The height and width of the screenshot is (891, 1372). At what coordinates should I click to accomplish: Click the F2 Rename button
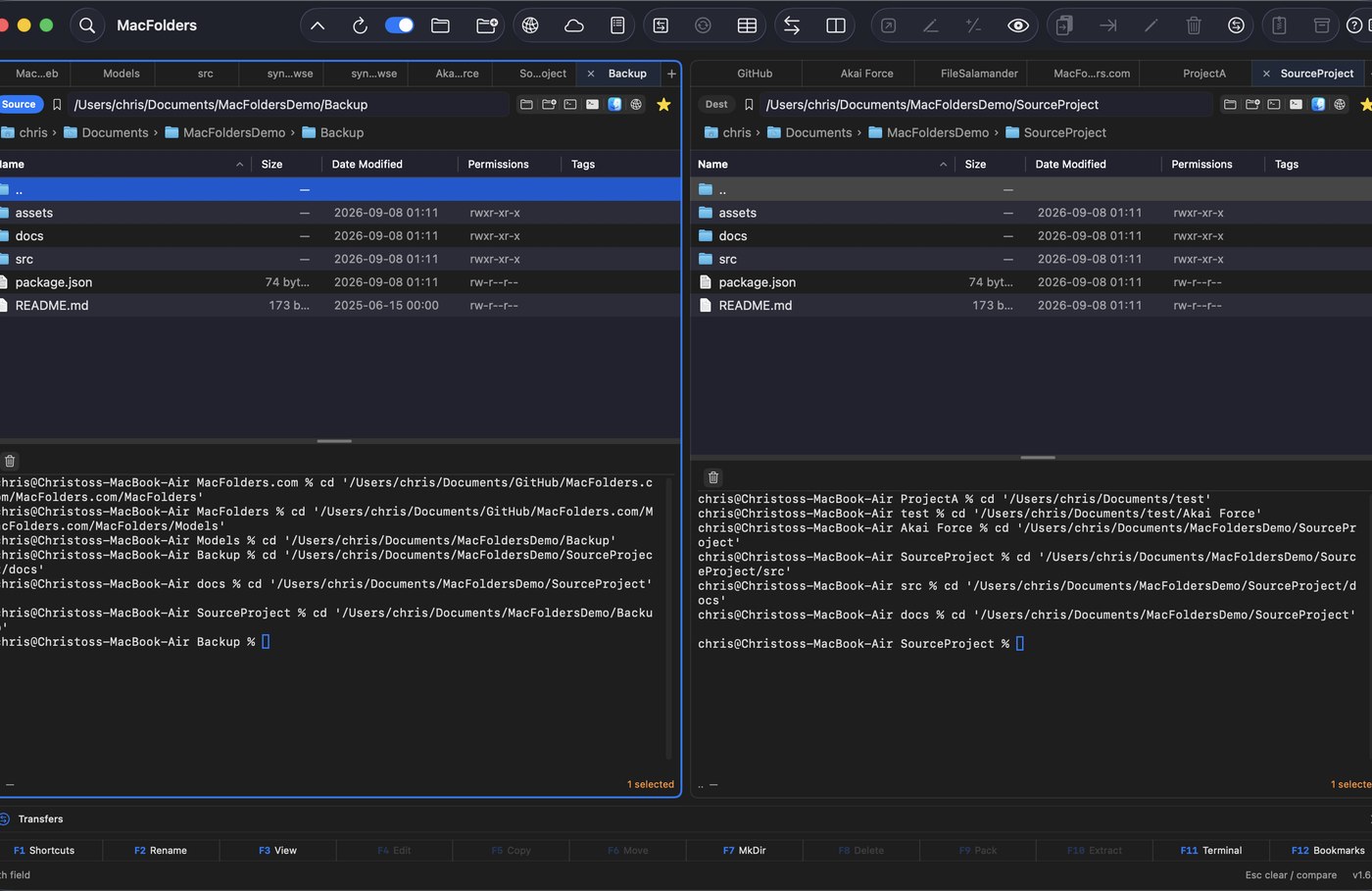pyautogui.click(x=161, y=851)
